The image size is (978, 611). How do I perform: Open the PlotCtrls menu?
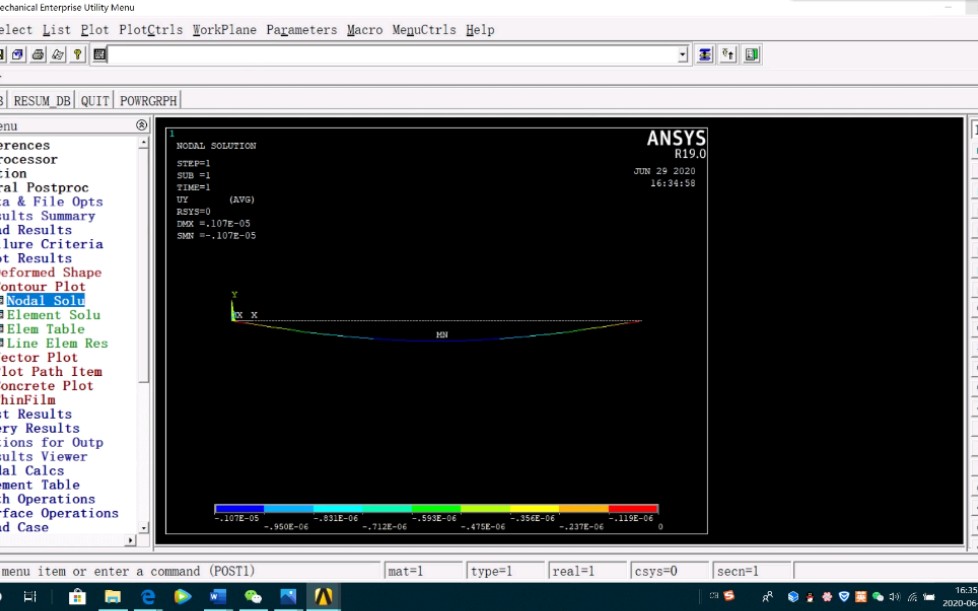tap(151, 30)
